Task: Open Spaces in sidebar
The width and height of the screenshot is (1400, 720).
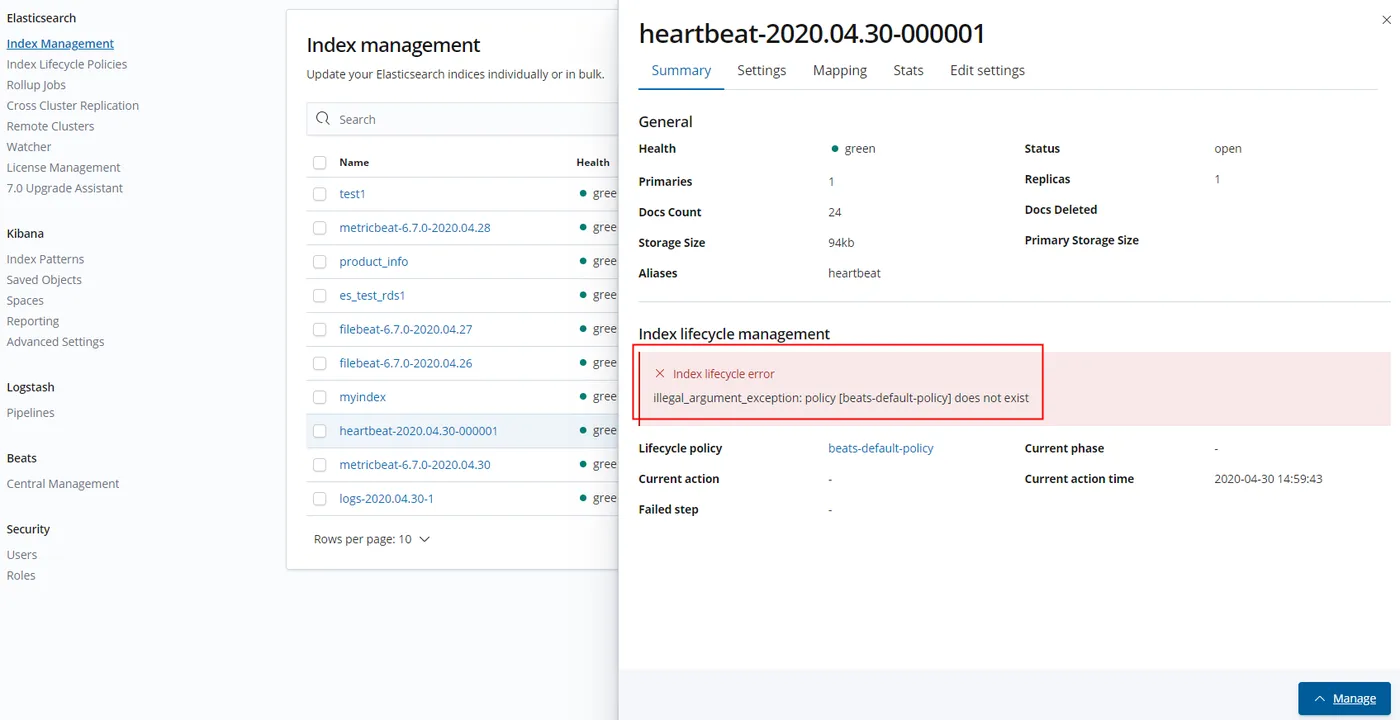Action: 25,301
